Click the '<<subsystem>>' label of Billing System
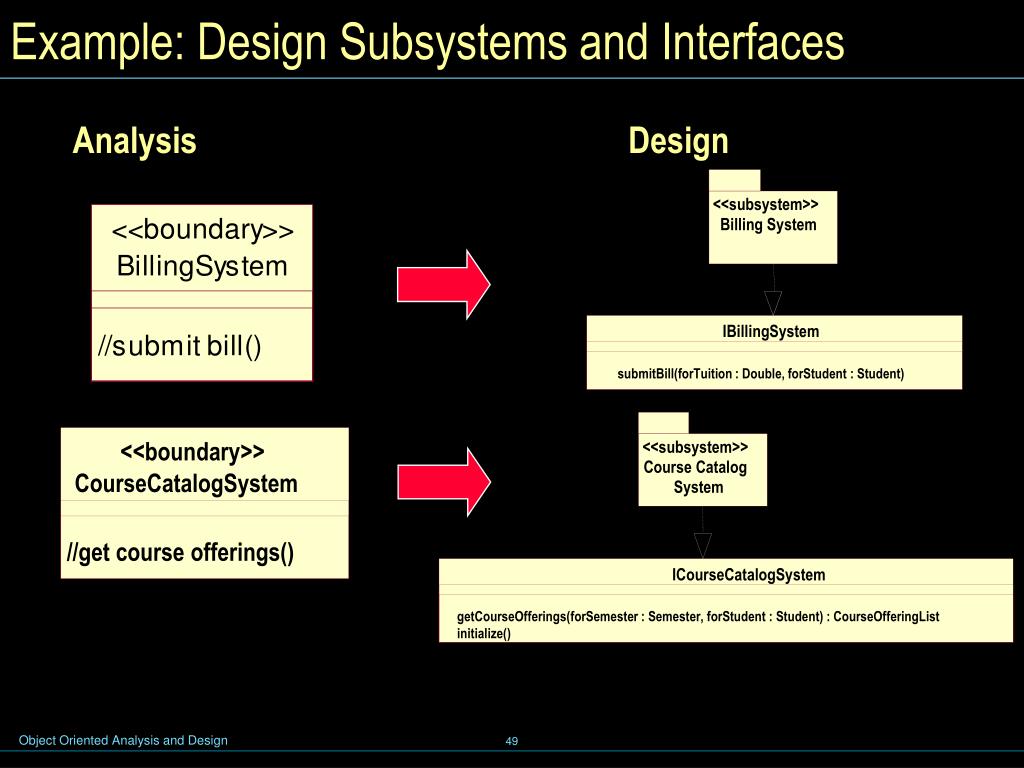The image size is (1024, 768). coord(765,204)
